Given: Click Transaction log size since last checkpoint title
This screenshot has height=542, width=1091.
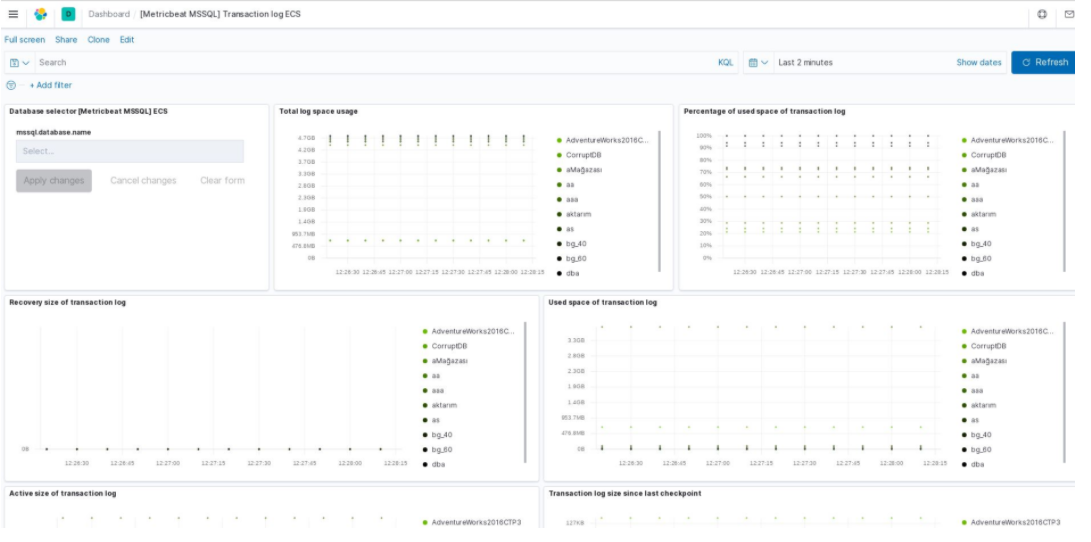Looking at the screenshot, I should tap(625, 493).
